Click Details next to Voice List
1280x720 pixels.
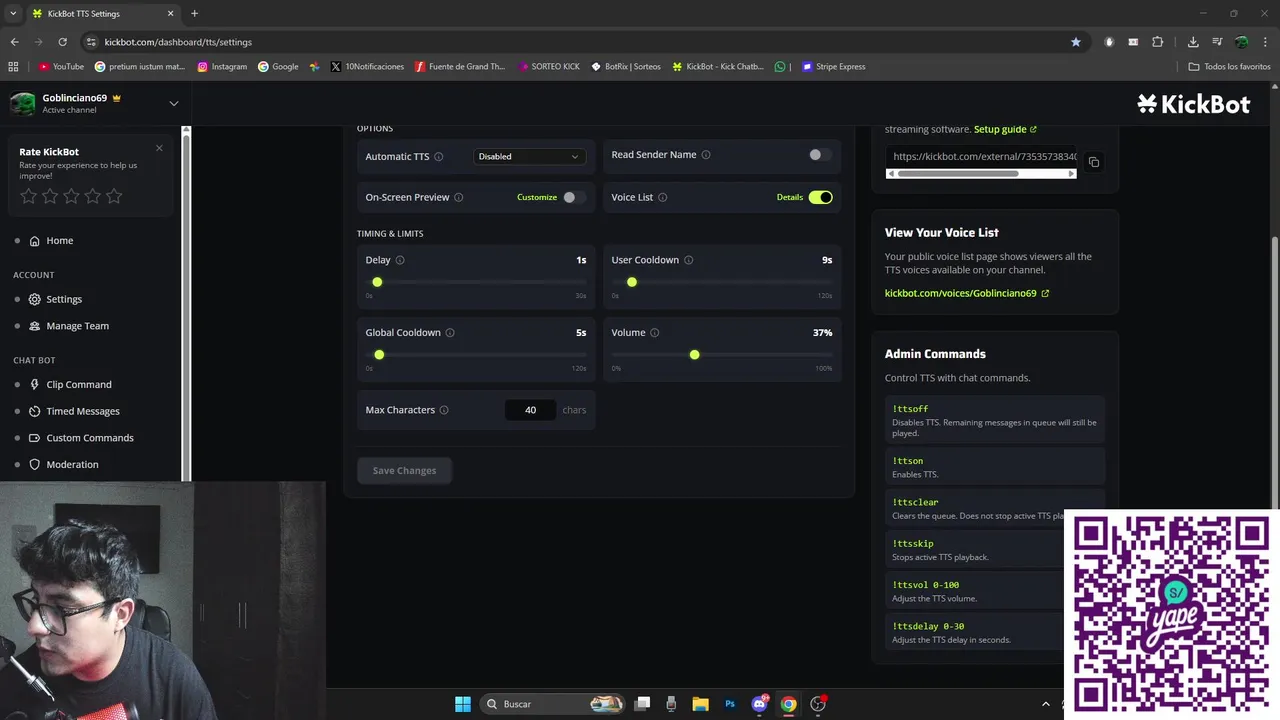(x=790, y=197)
